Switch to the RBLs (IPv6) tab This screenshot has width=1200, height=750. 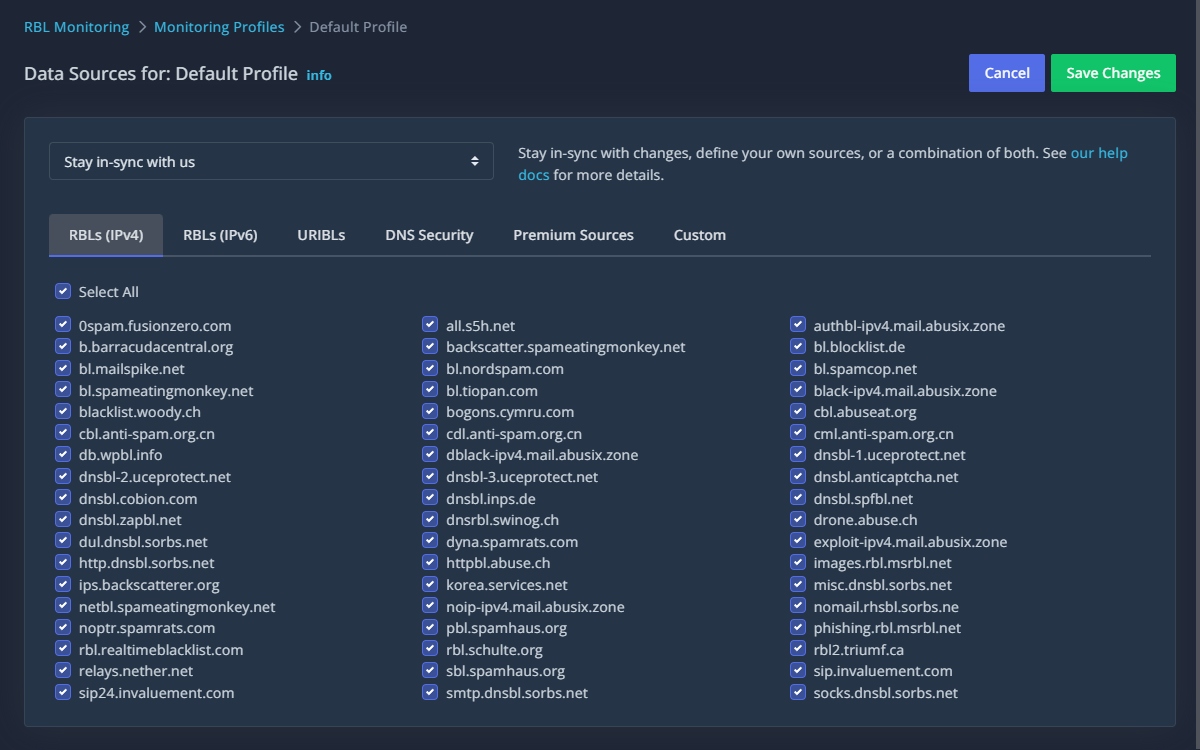tap(221, 234)
